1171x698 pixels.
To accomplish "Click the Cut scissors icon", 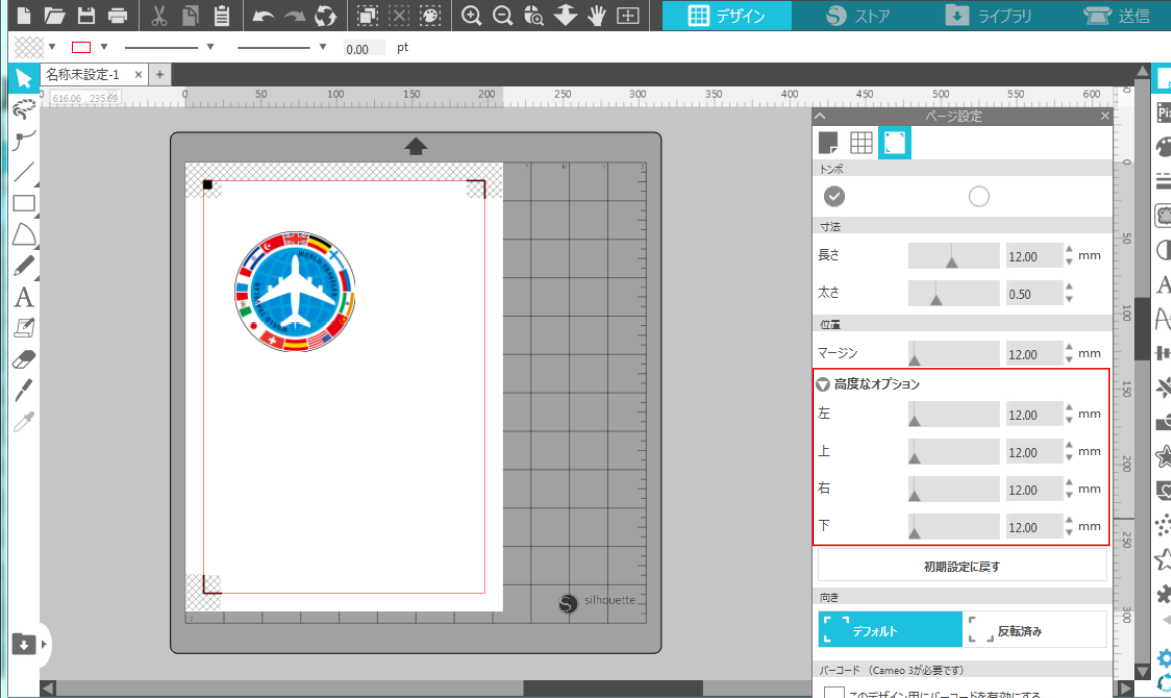I will [159, 15].
